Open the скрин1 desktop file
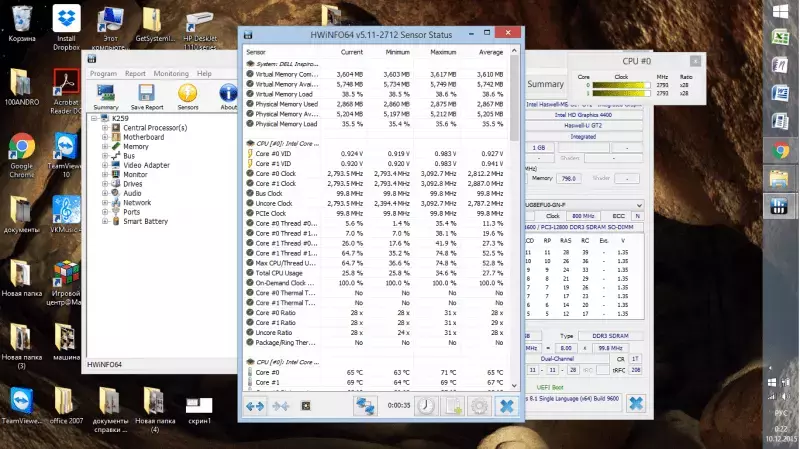800x449 pixels. tap(199, 411)
